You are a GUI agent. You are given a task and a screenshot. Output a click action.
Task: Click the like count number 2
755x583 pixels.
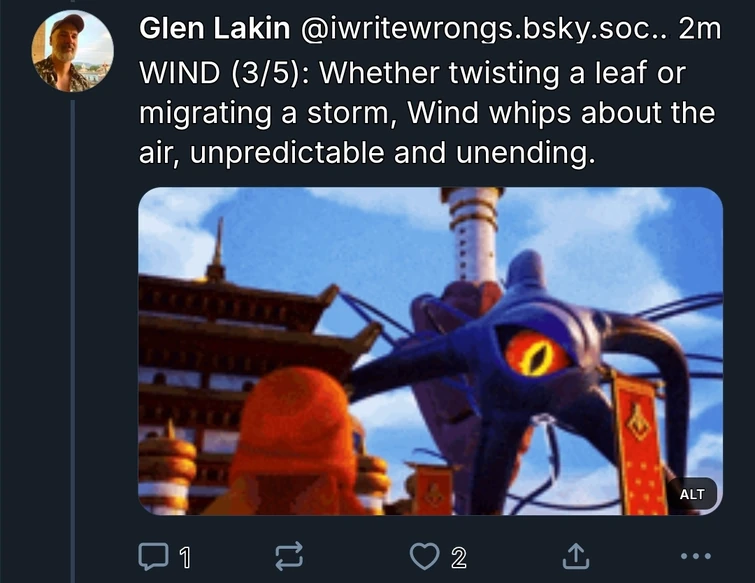point(459,558)
